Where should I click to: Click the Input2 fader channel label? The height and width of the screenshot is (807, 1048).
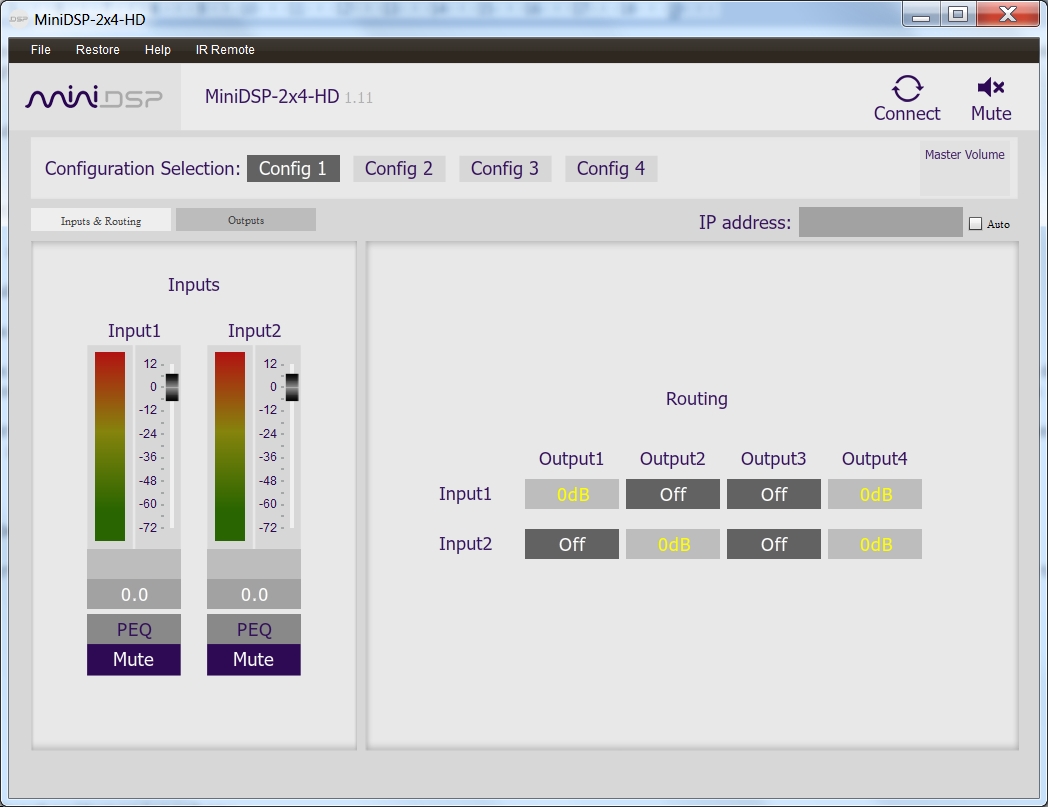tap(255, 331)
